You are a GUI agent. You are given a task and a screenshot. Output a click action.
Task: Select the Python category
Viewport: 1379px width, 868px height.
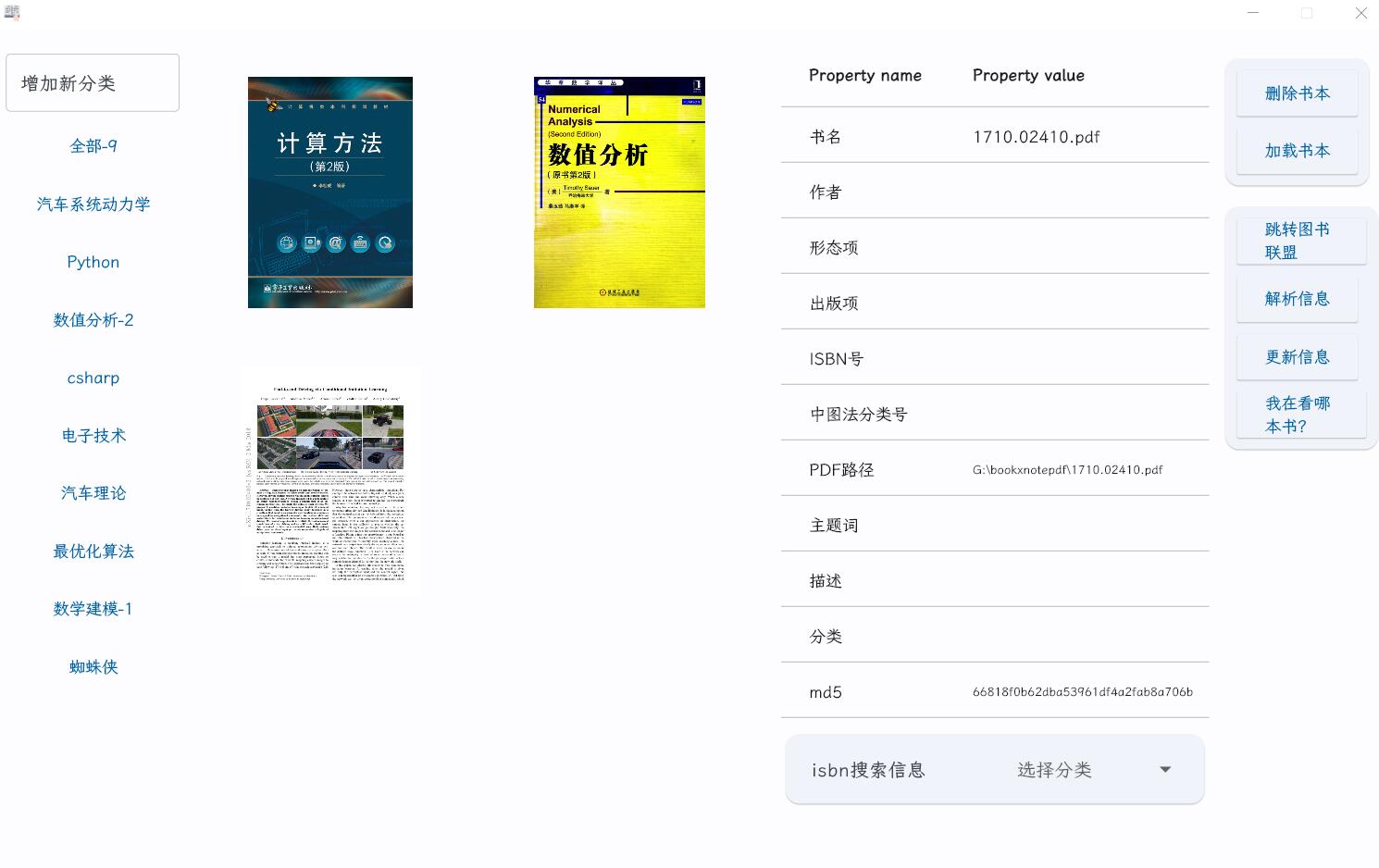[93, 262]
